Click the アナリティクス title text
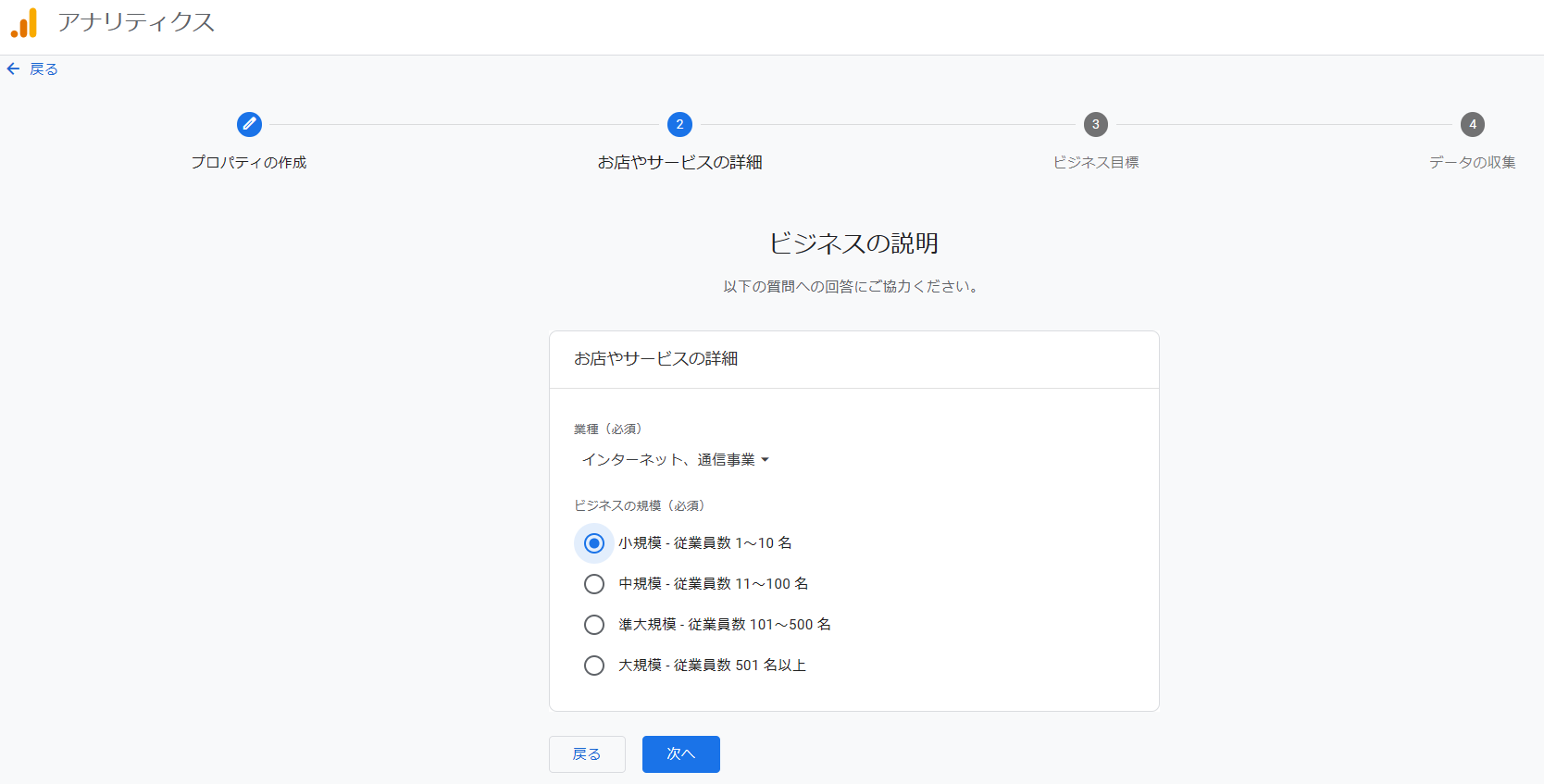 click(x=136, y=22)
